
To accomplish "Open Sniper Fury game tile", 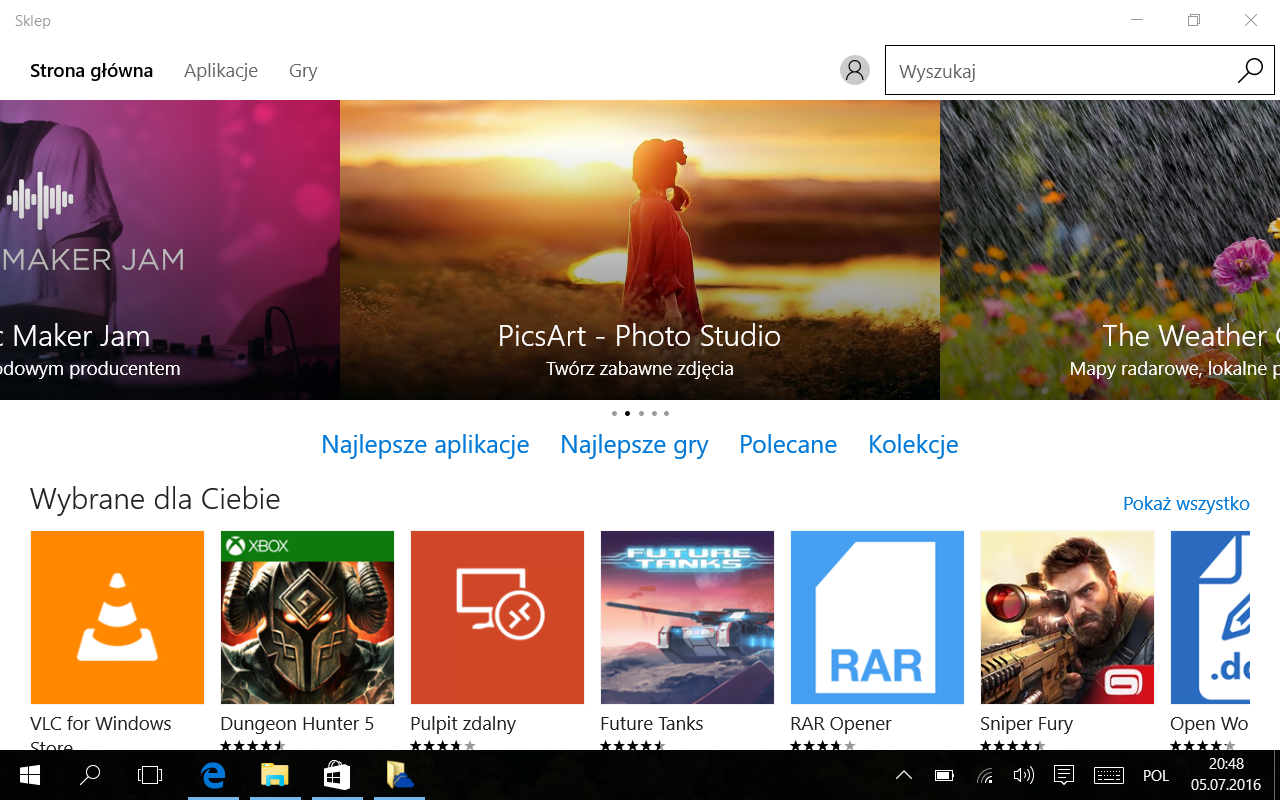I will pos(1067,617).
